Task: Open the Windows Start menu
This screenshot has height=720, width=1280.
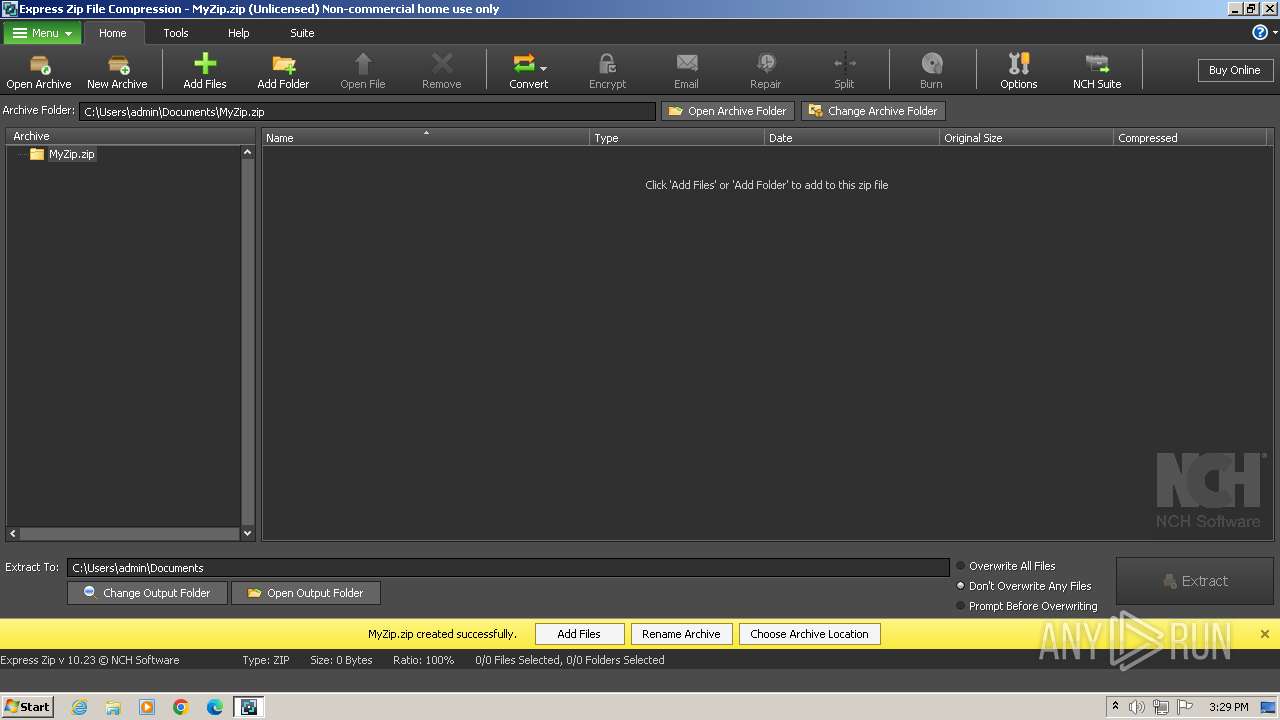Action: pos(28,707)
